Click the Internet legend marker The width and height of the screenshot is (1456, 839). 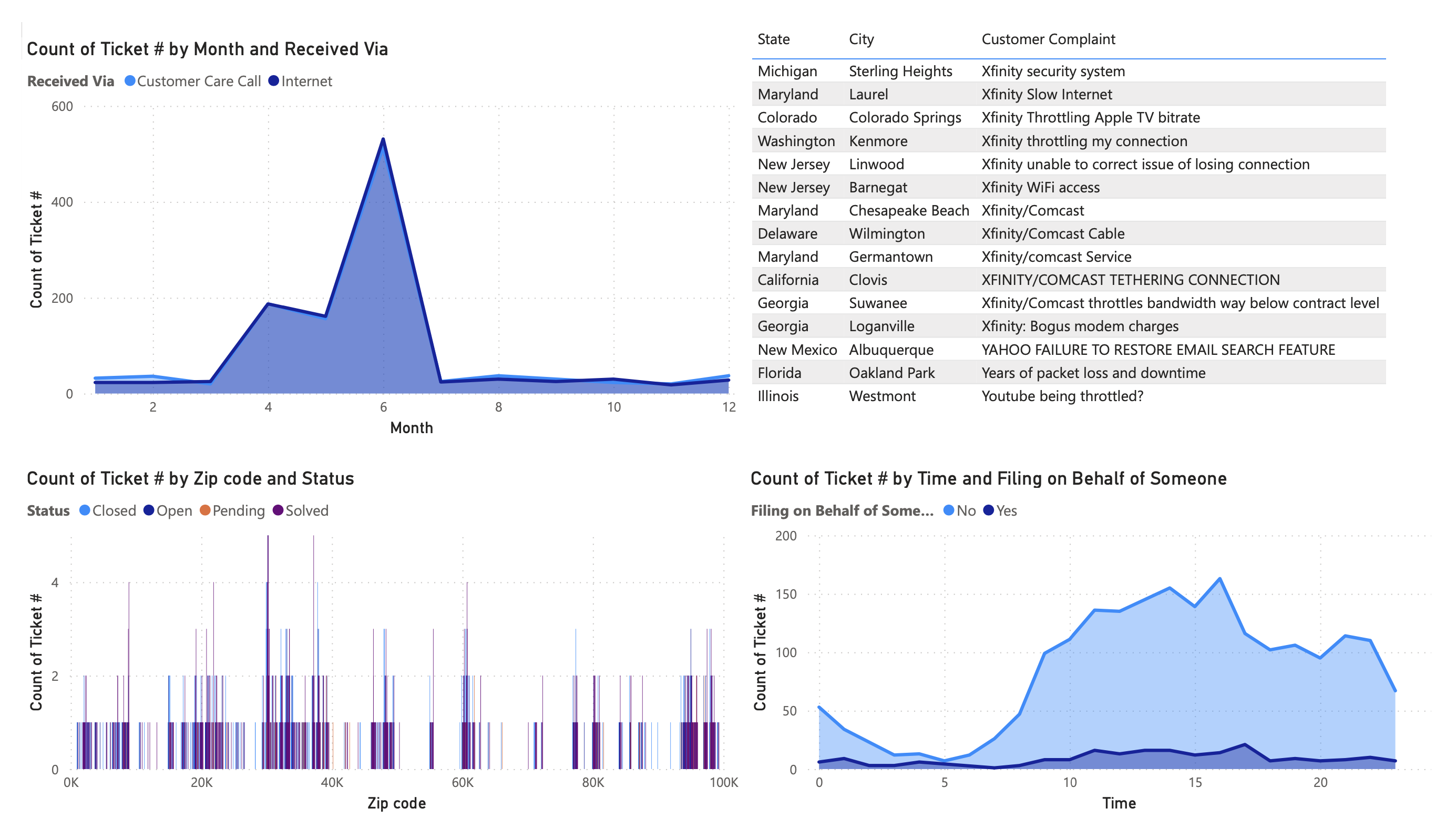[274, 81]
